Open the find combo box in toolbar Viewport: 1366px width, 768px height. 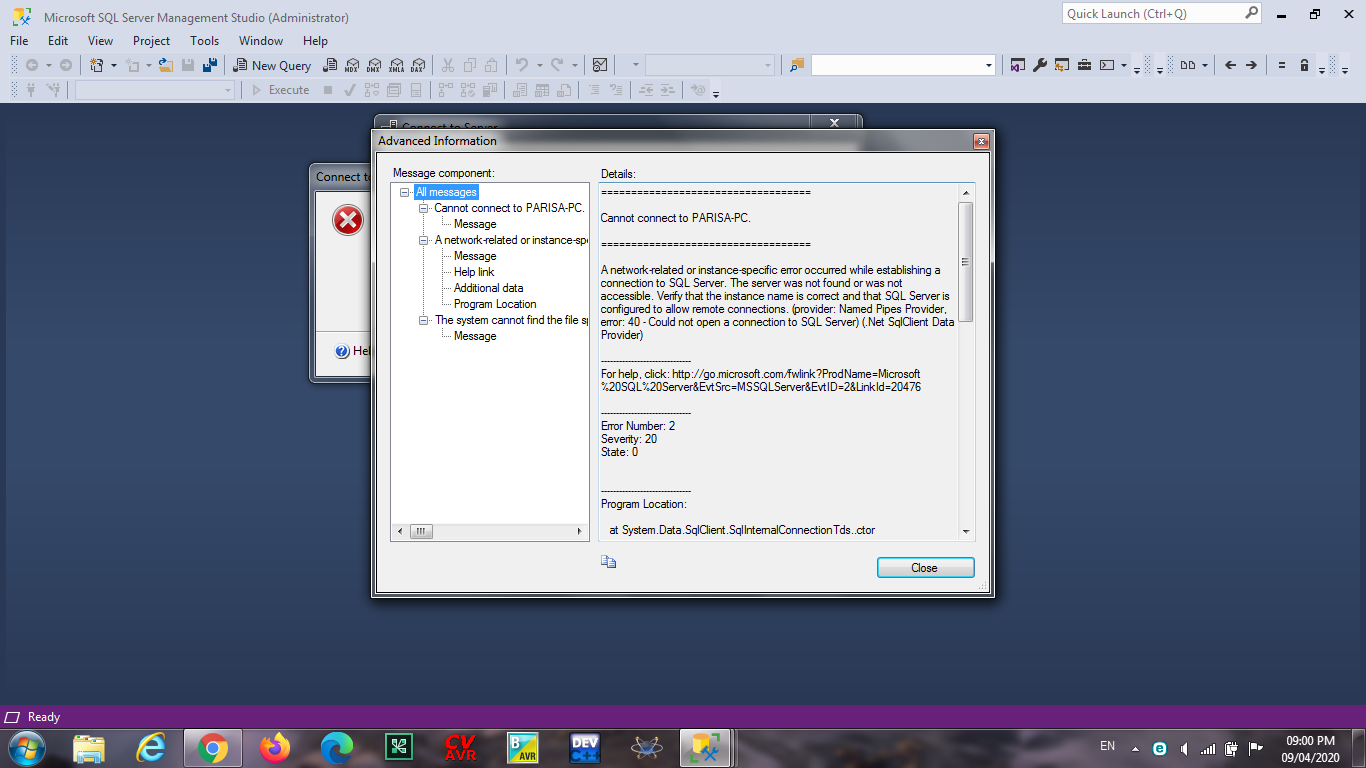click(x=904, y=65)
